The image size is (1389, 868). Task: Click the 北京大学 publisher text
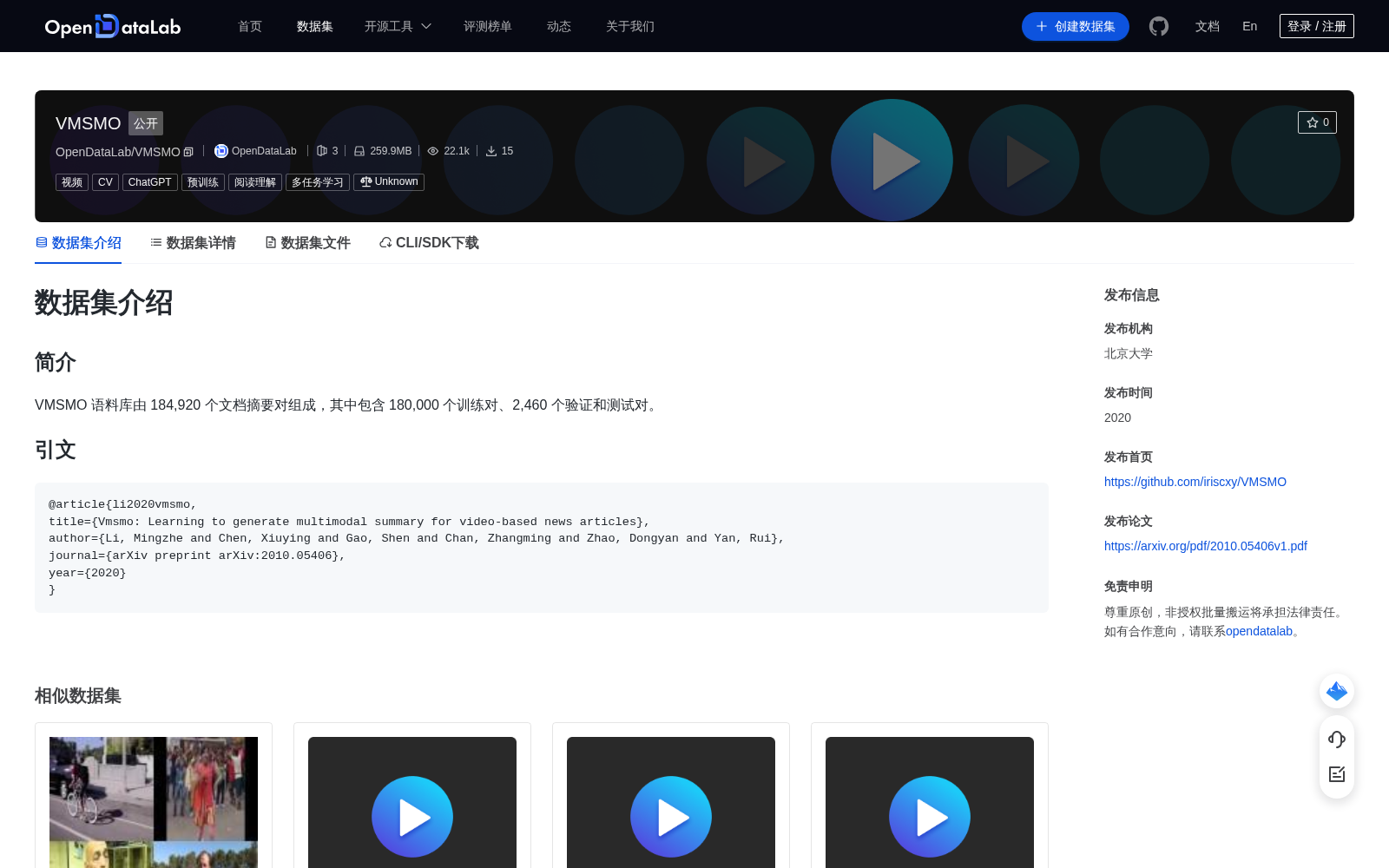coord(1129,353)
